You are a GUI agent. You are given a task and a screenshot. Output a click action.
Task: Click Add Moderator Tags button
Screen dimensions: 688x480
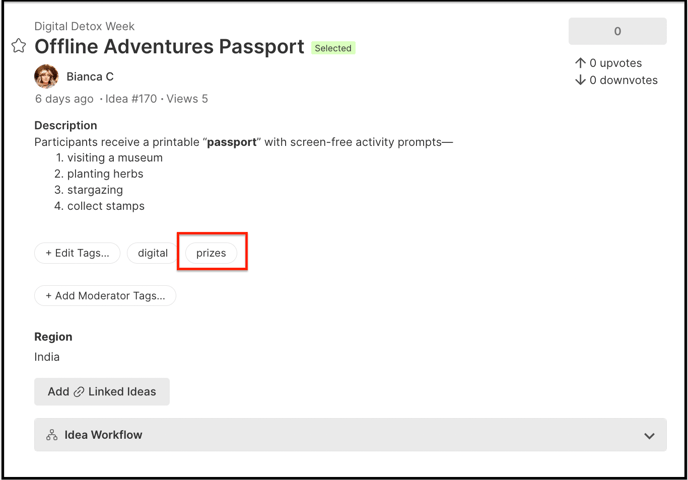tap(105, 296)
